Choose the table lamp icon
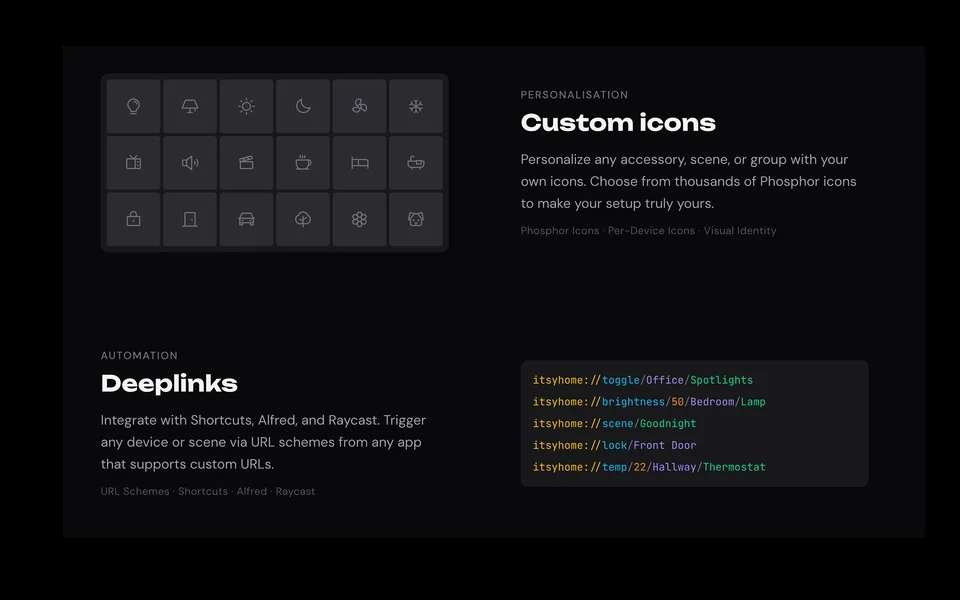This screenshot has width=960, height=600. point(190,107)
